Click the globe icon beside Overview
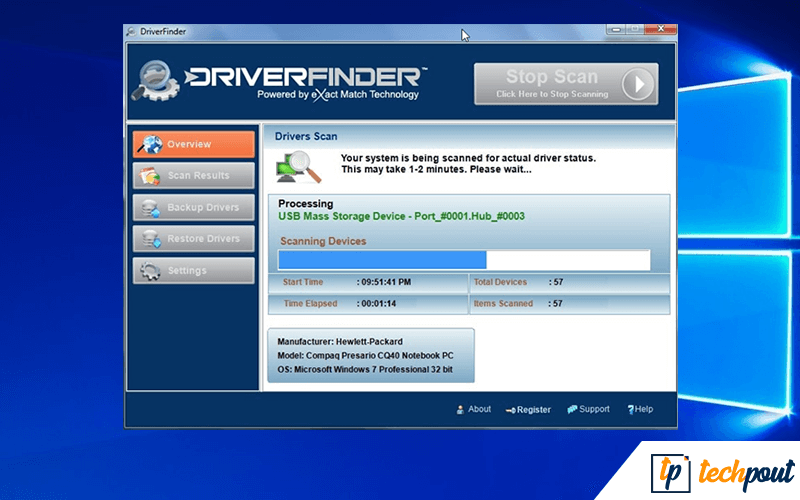 tap(149, 144)
